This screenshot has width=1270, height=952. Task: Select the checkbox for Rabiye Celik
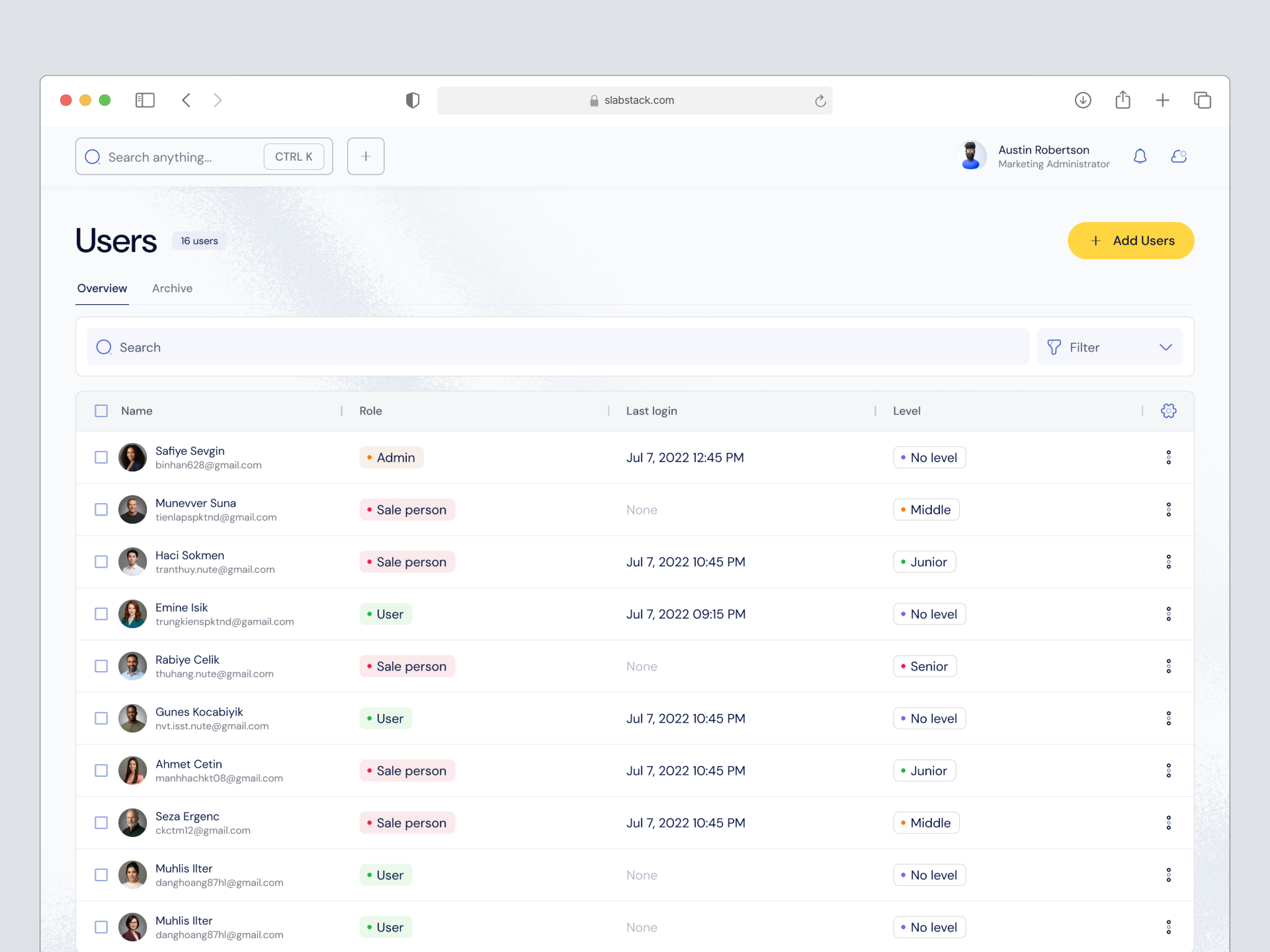pos(101,666)
